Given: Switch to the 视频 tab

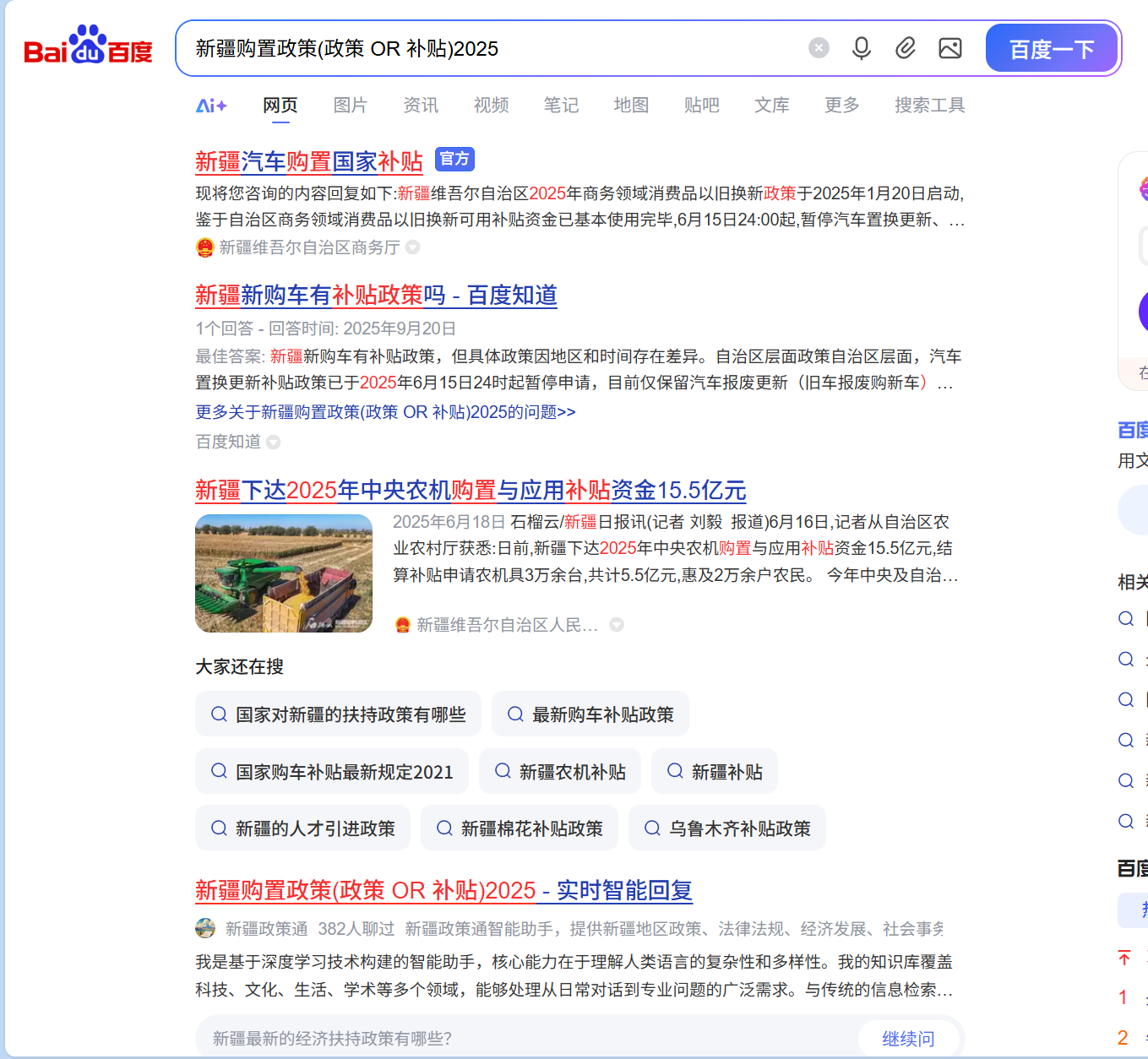Looking at the screenshot, I should click(491, 105).
